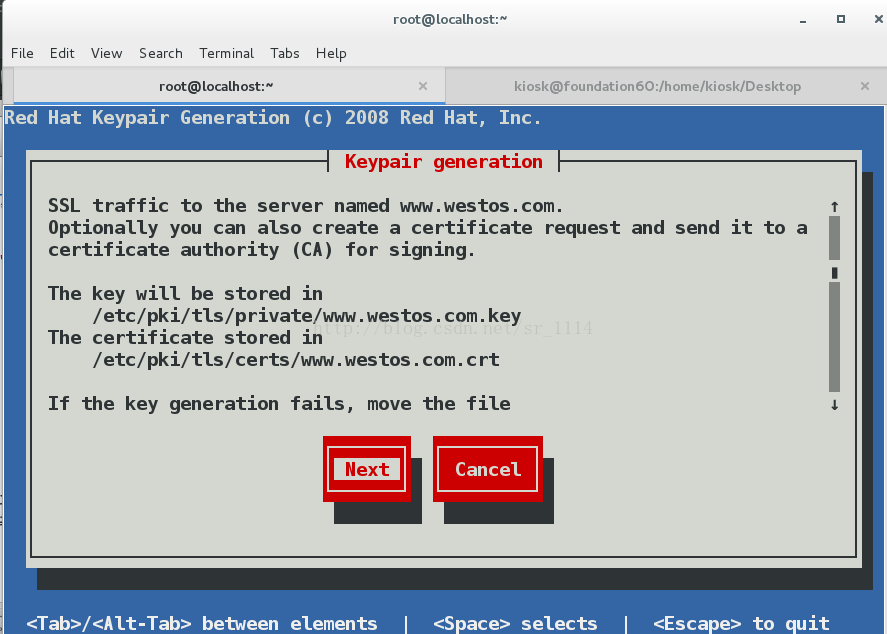The image size is (887, 634).
Task: Click the scroll down arrow in dialog
Action: pos(834,405)
